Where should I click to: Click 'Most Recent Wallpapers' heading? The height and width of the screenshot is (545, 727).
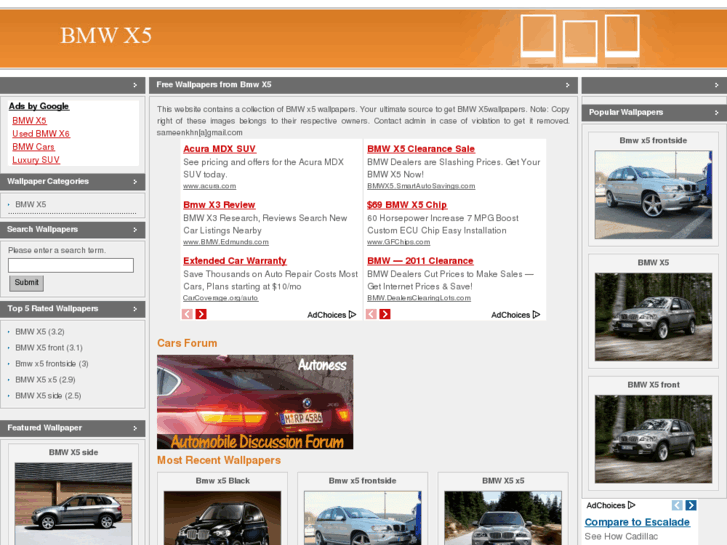pyautogui.click(x=219, y=460)
